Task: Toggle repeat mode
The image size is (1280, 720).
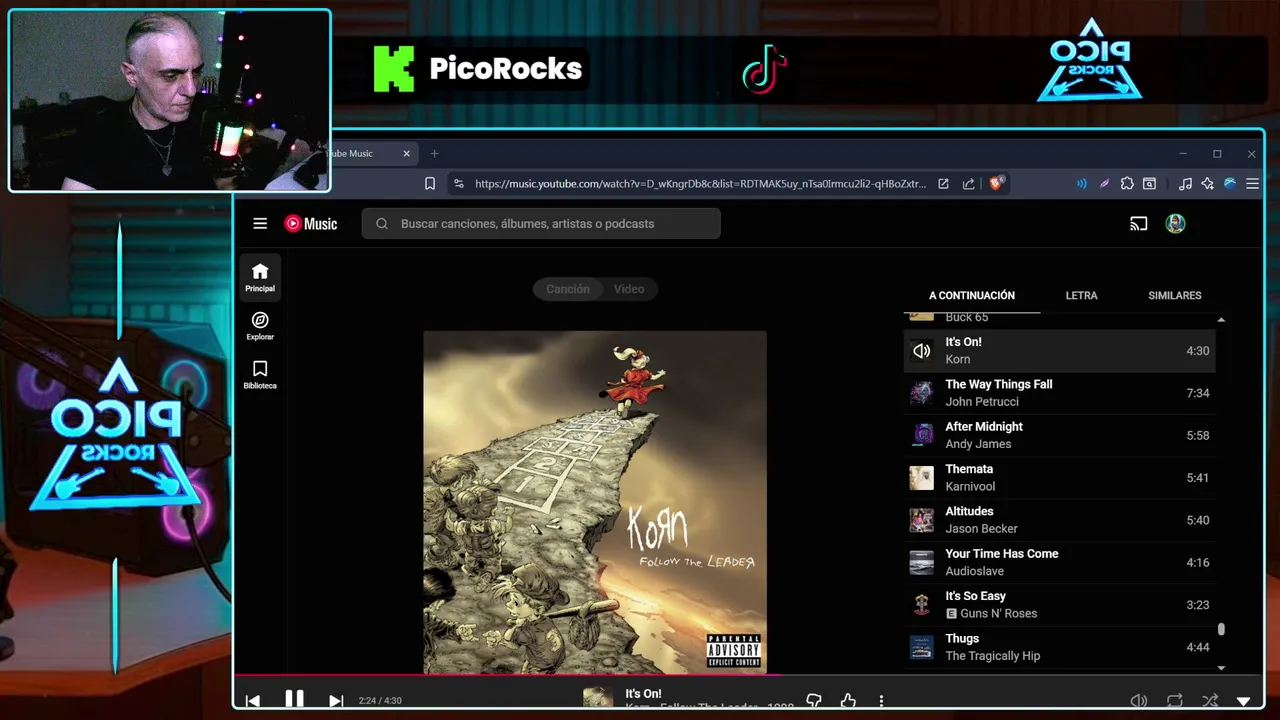Action: [1175, 701]
